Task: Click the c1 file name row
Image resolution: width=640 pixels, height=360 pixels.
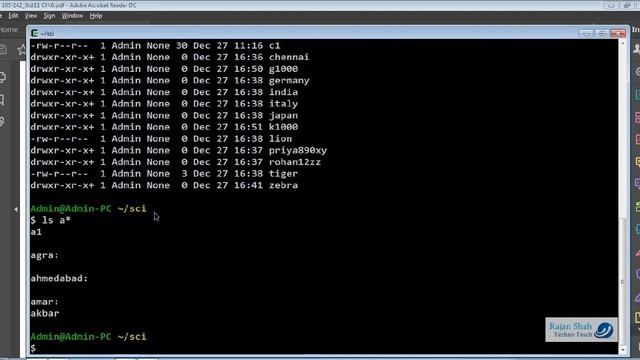Action: click(274, 45)
